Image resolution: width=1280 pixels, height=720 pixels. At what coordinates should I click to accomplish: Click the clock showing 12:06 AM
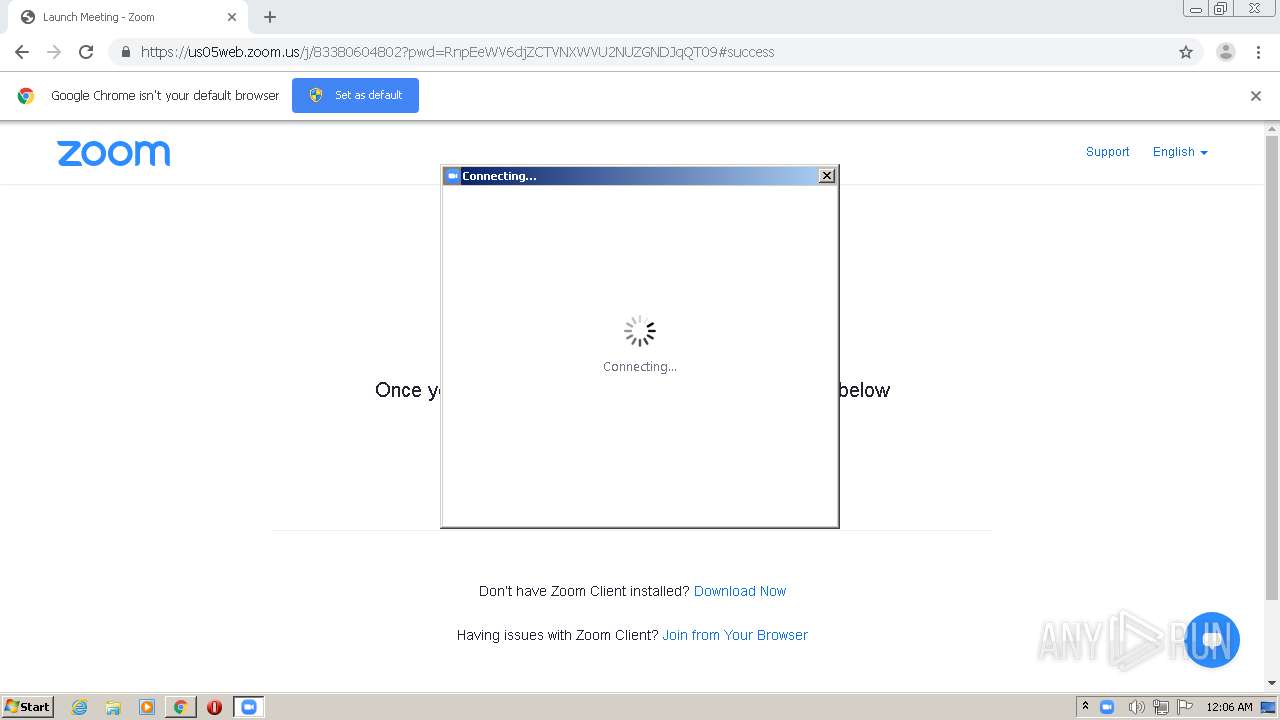click(1229, 707)
